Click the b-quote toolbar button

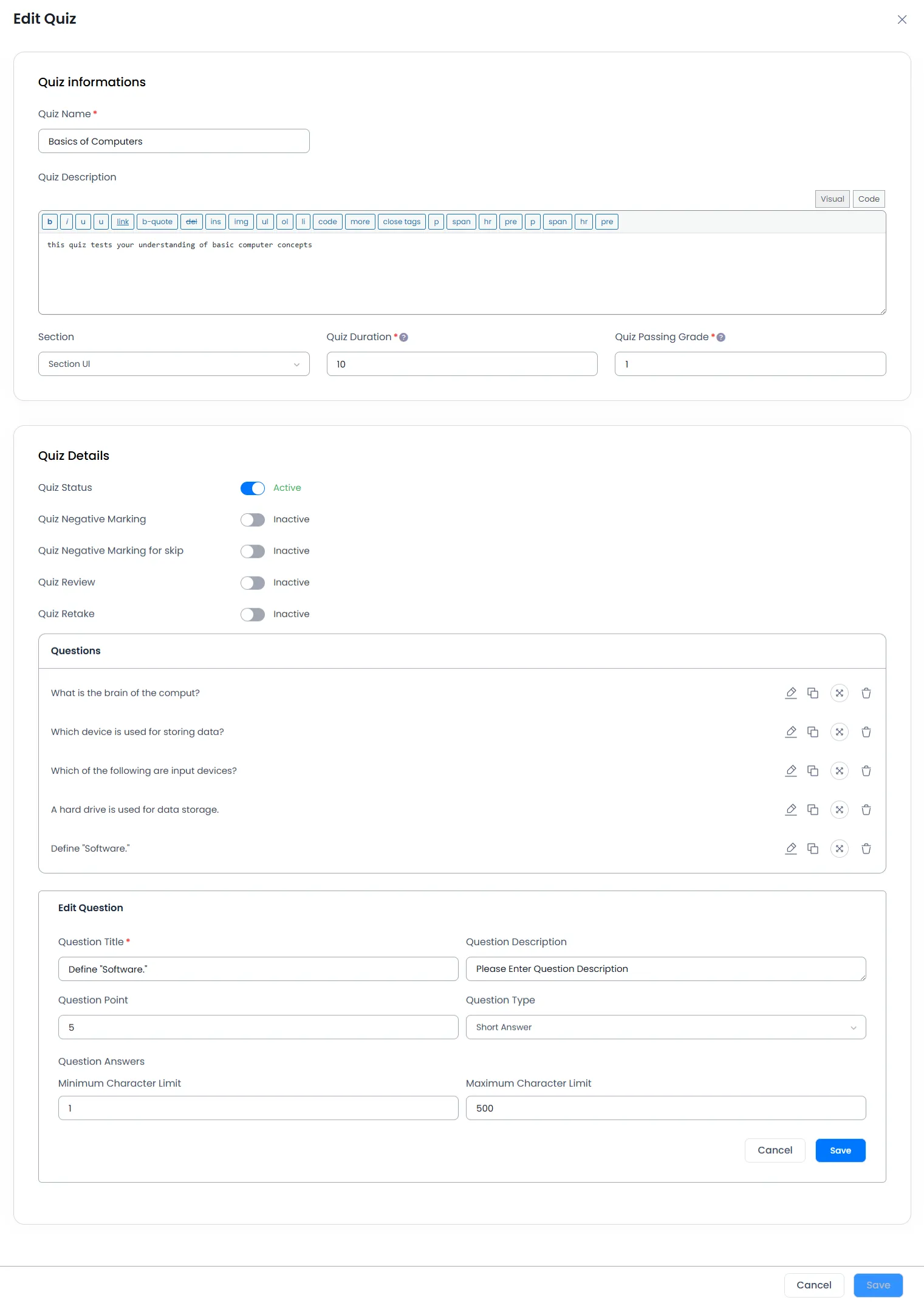click(x=157, y=222)
